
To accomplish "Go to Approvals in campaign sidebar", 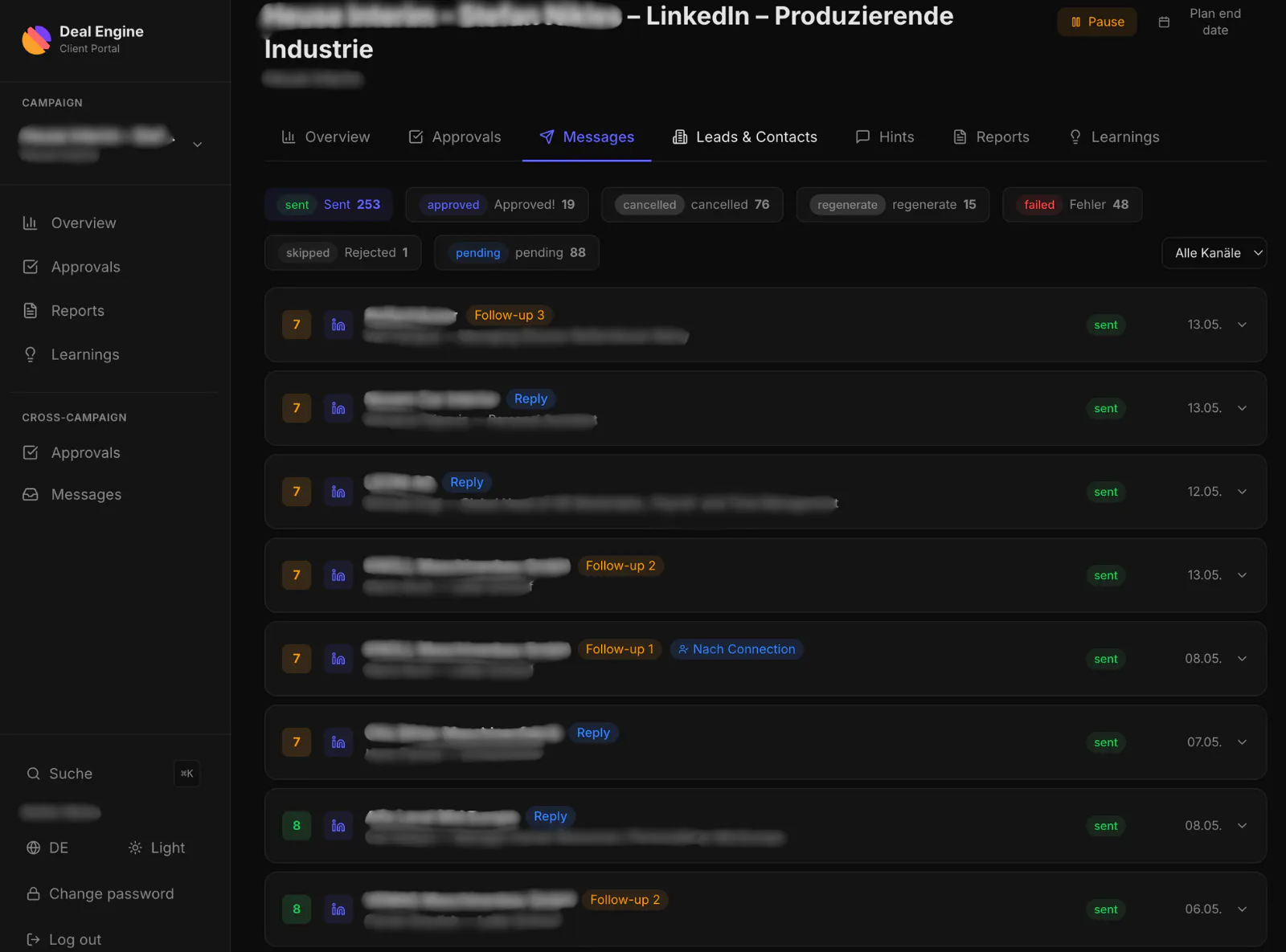I will point(85,267).
